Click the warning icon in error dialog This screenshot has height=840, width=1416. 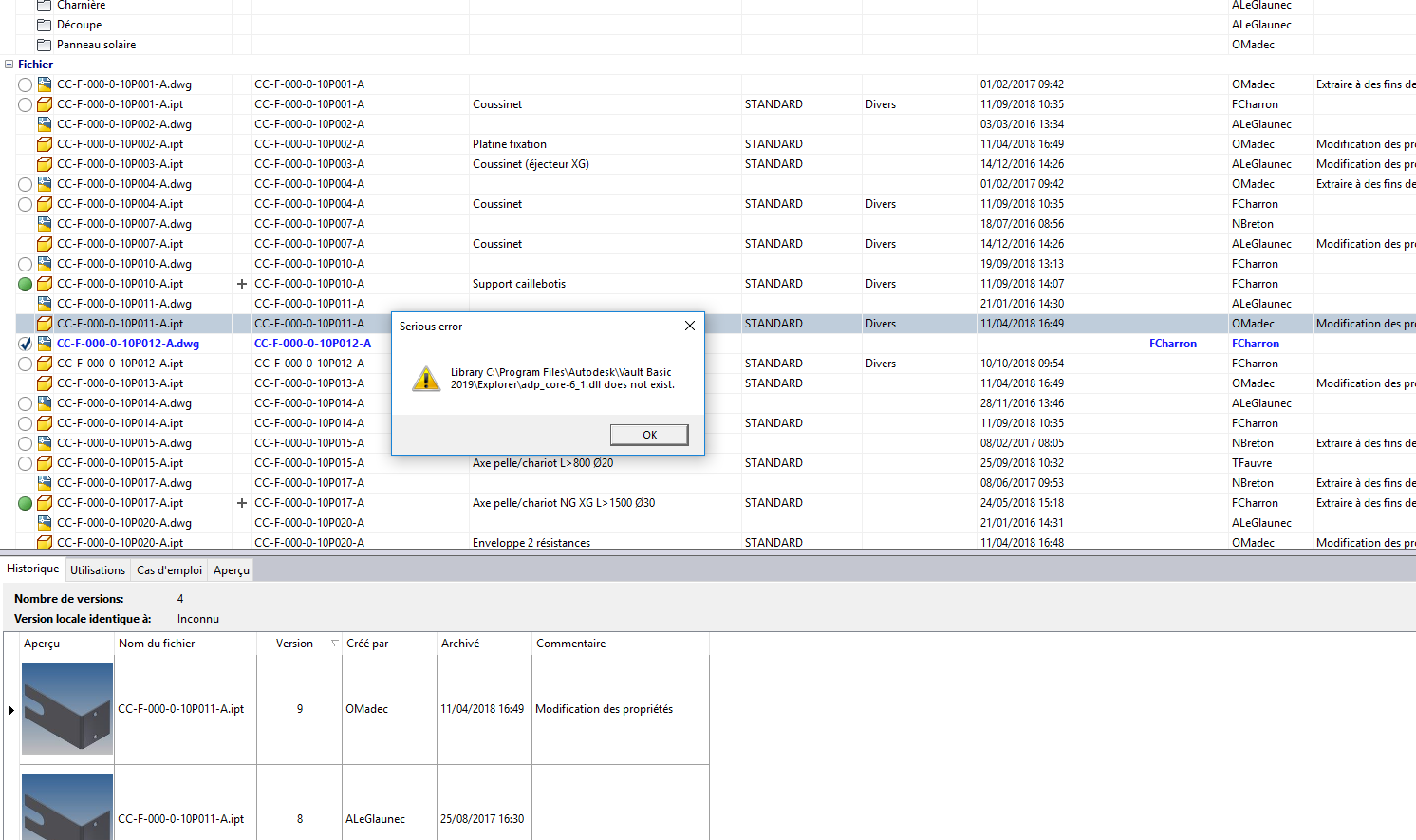point(426,379)
